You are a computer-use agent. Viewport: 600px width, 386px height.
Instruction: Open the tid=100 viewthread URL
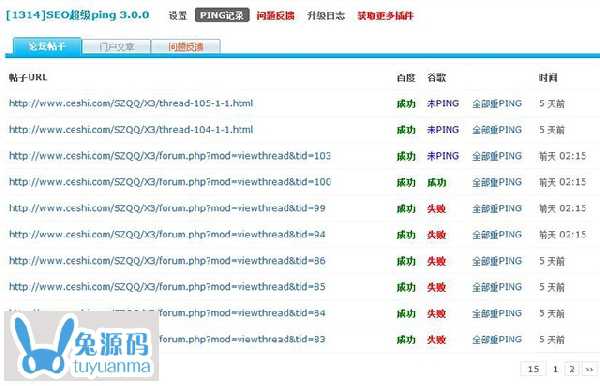170,182
